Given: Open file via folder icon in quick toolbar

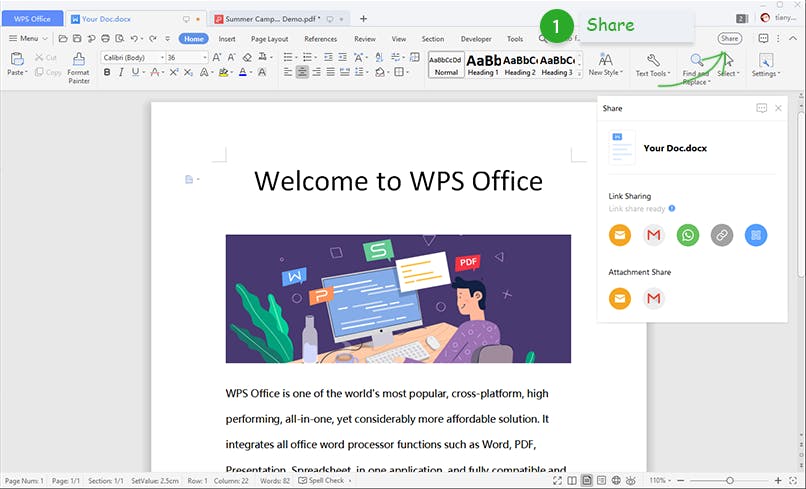Looking at the screenshot, I should point(63,39).
